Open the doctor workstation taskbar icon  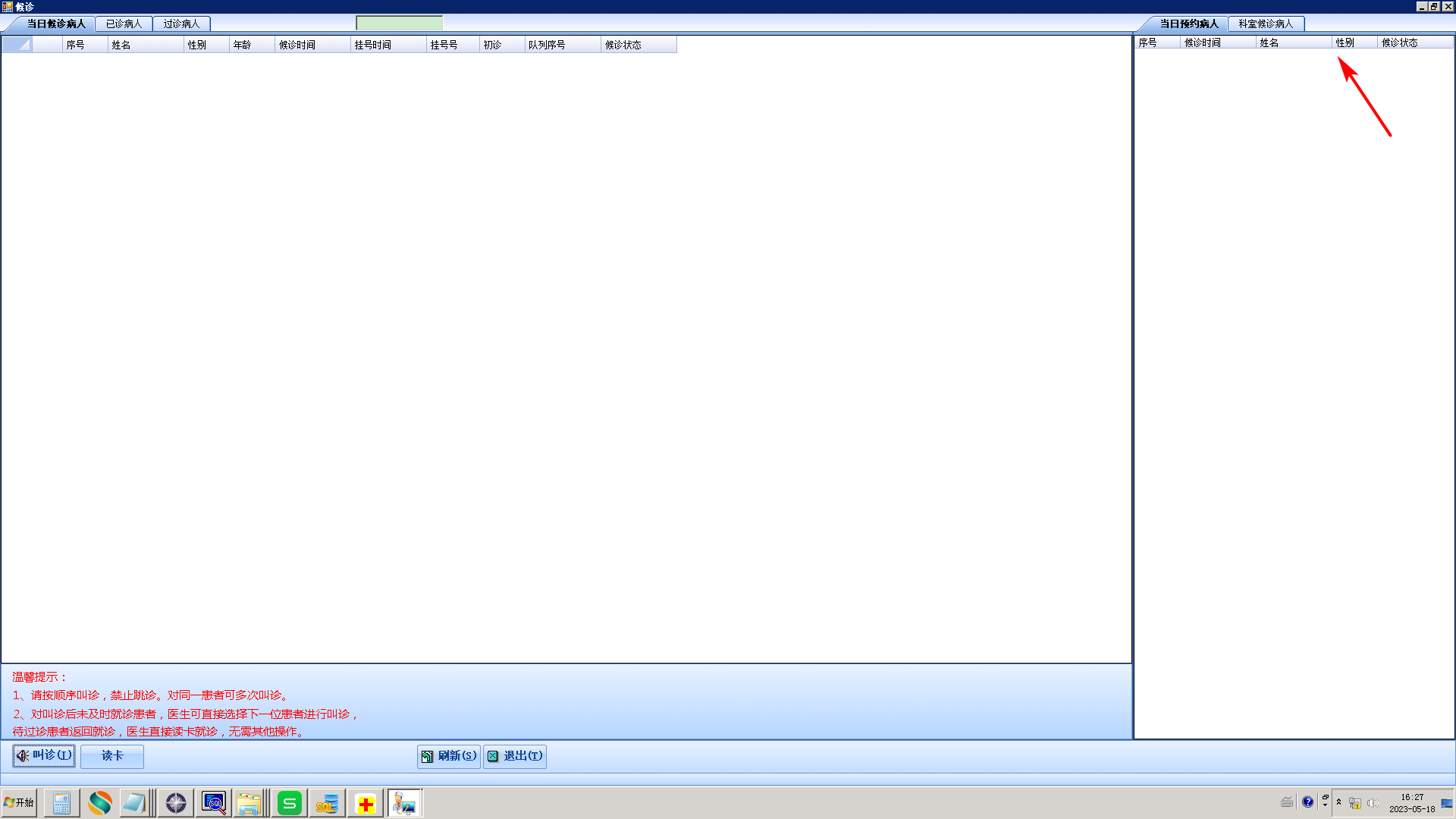tap(404, 803)
